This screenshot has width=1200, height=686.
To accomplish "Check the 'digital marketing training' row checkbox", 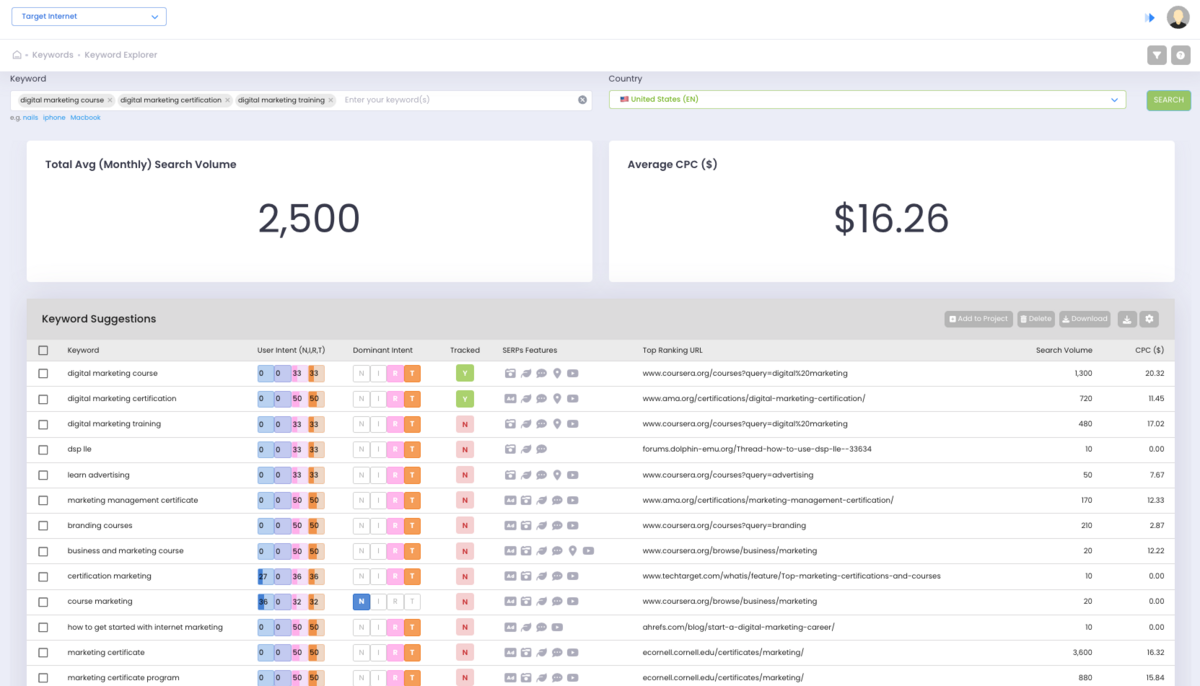I will tap(43, 424).
